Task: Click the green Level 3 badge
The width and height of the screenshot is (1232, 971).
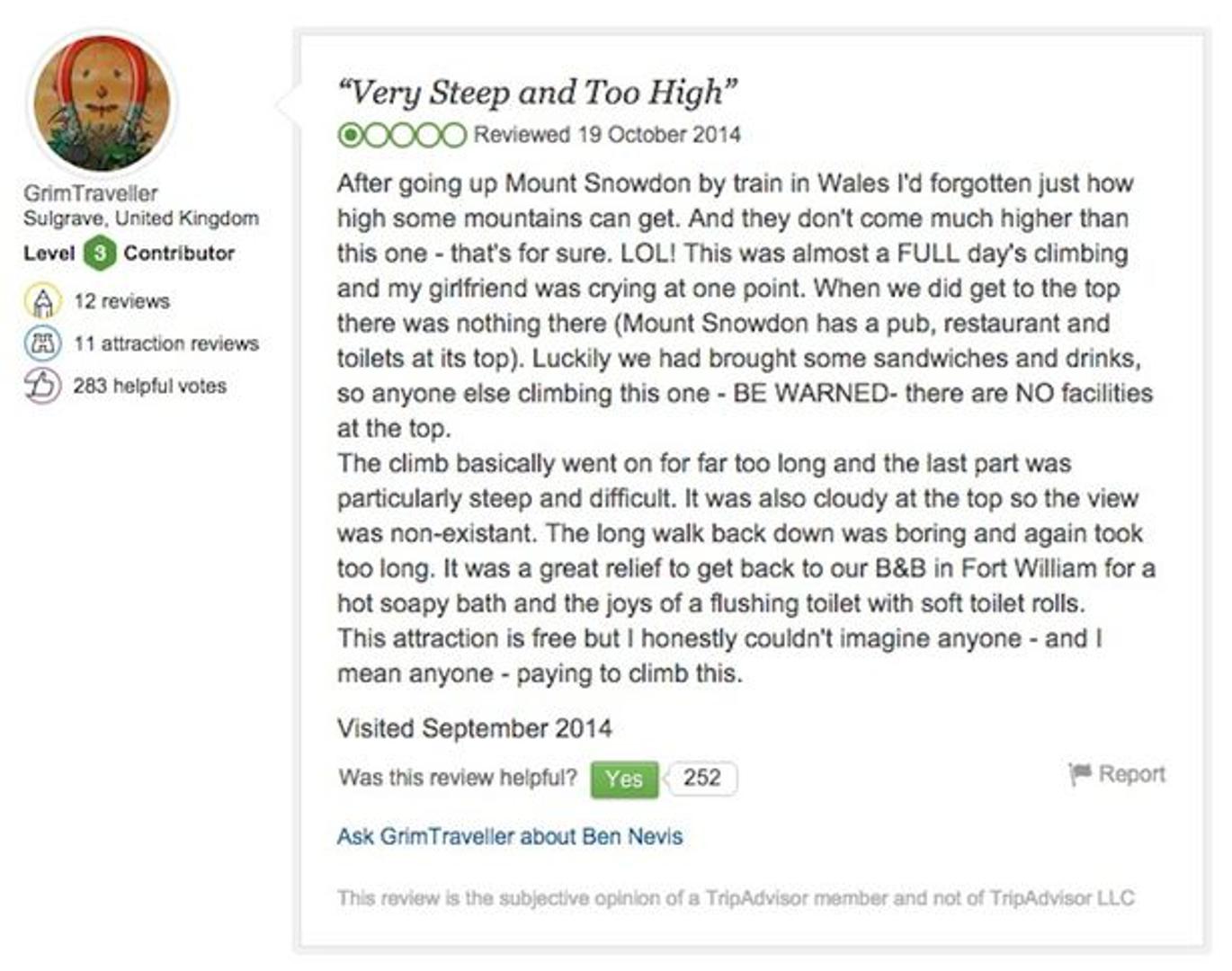Action: click(x=100, y=254)
